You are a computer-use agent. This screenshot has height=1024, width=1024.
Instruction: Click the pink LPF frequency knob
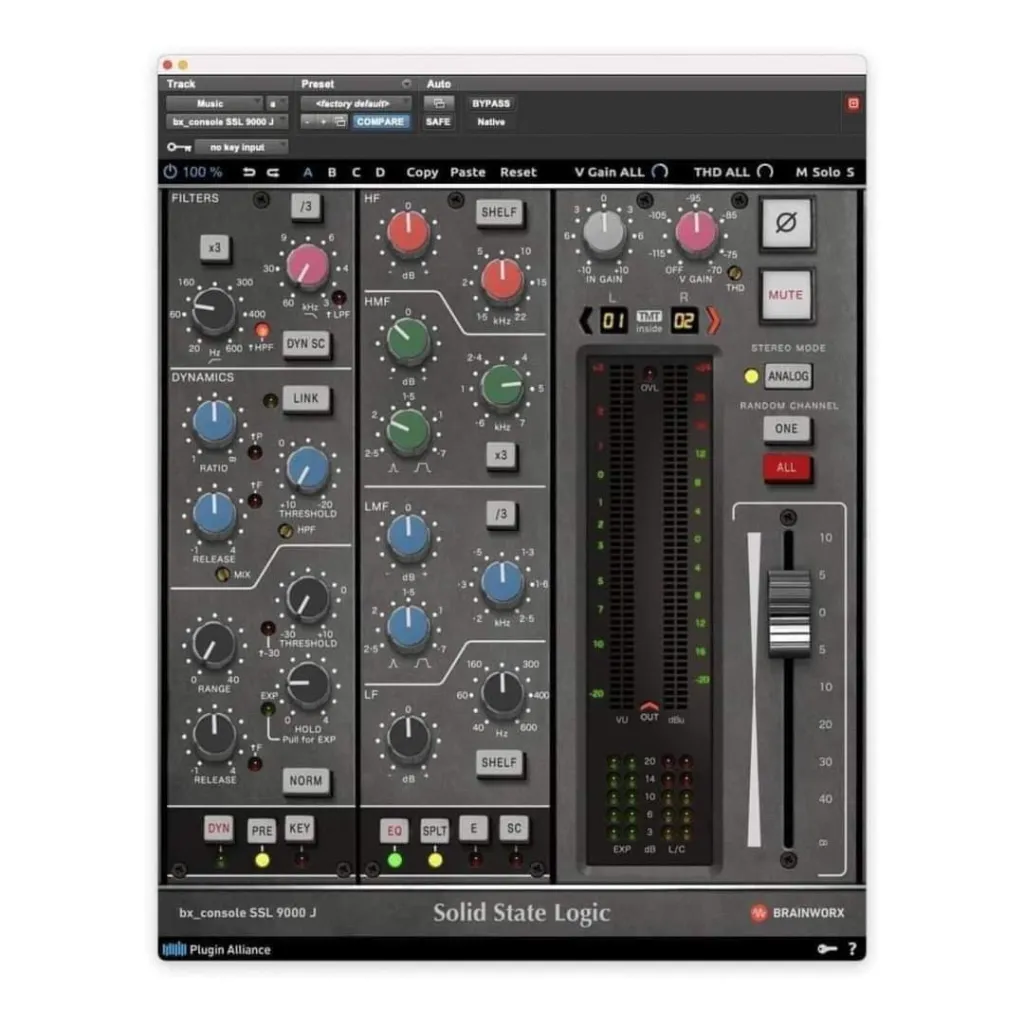point(307,266)
